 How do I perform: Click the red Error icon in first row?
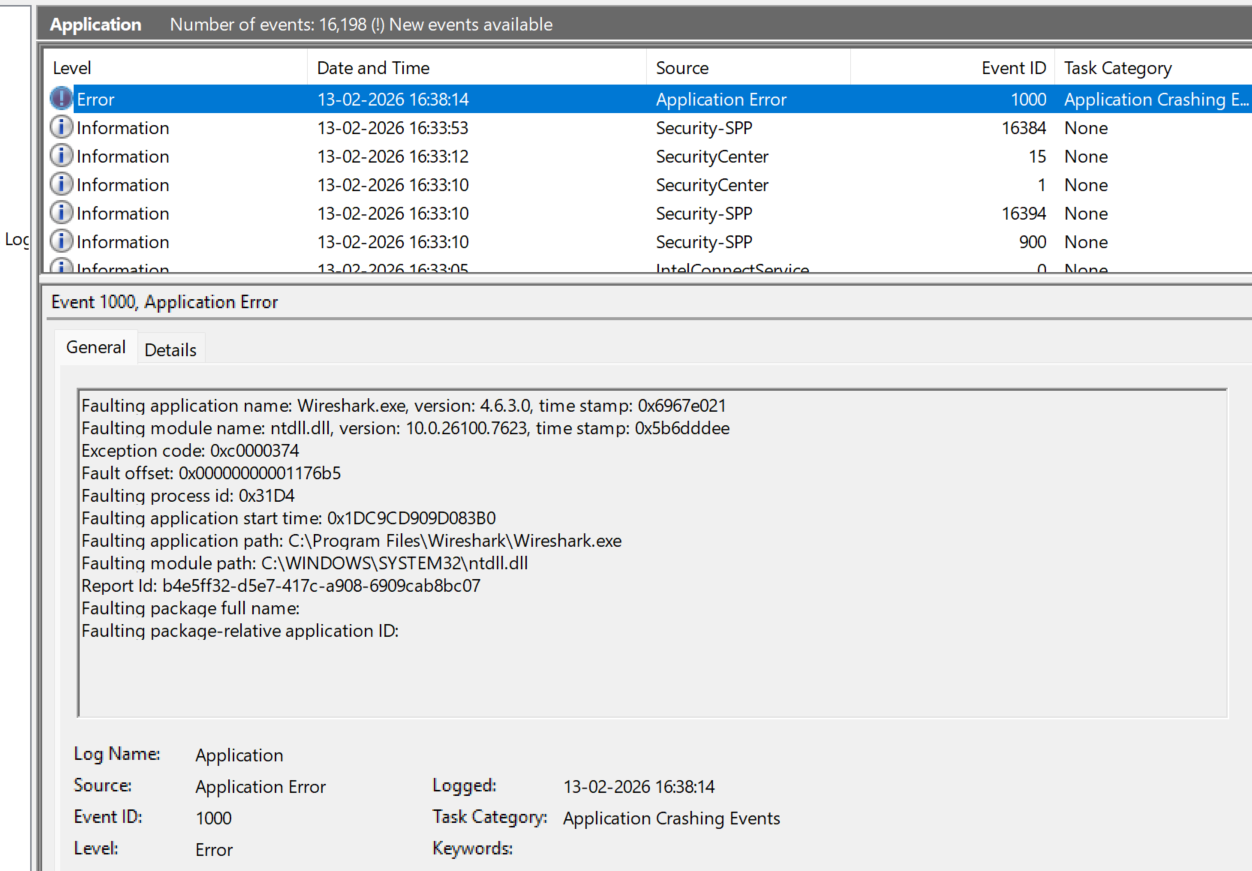tap(62, 99)
